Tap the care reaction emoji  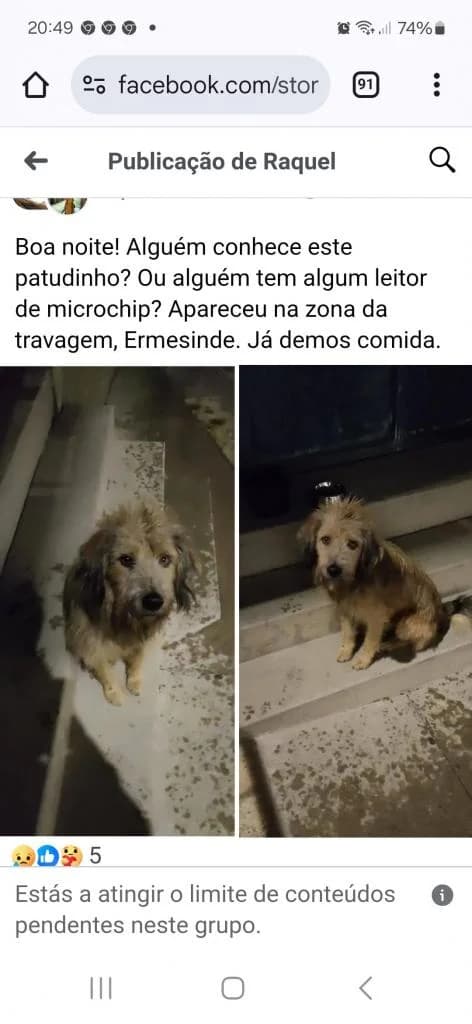pos(71,855)
